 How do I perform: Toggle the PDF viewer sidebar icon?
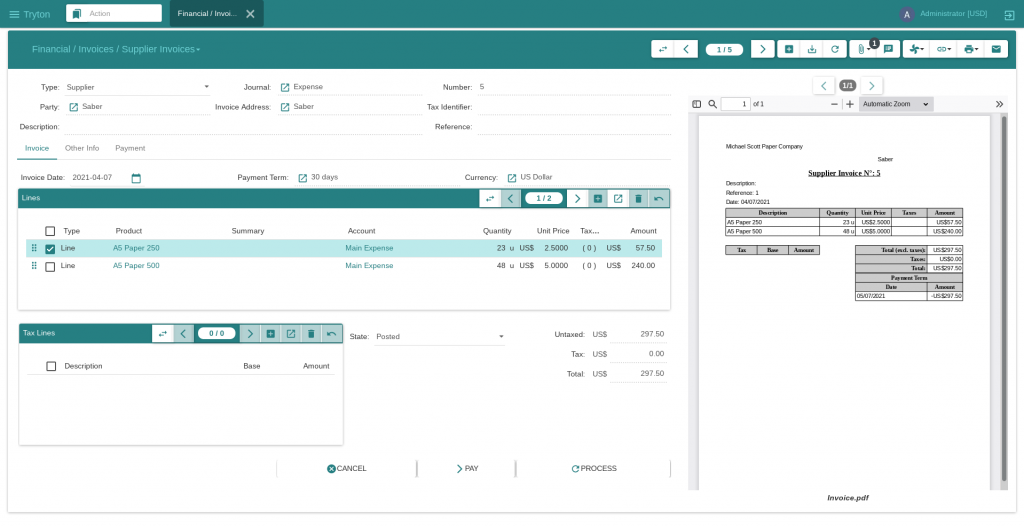[x=697, y=104]
